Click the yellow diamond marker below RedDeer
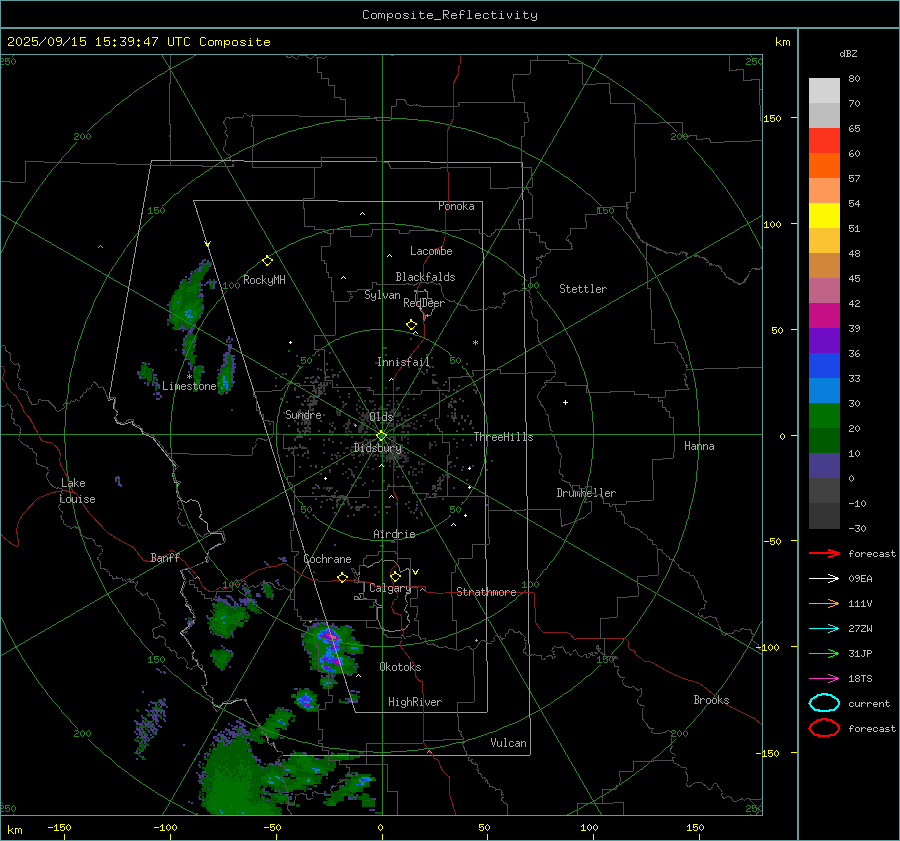The height and width of the screenshot is (841, 900). coord(411,325)
